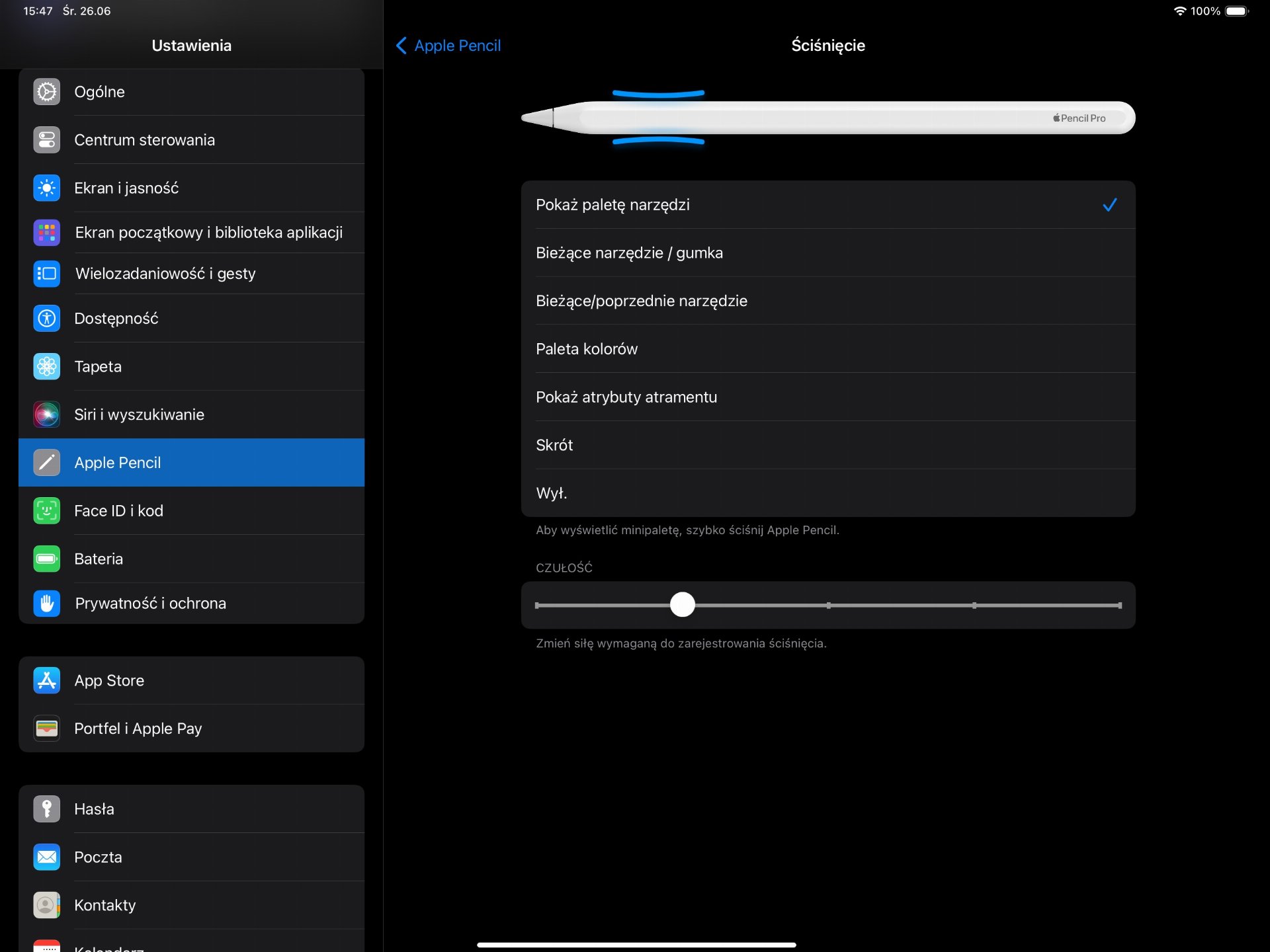Viewport: 1270px width, 952px height.
Task: Open Ekran początkowy i biblioteka aplikacji
Action: (191, 233)
